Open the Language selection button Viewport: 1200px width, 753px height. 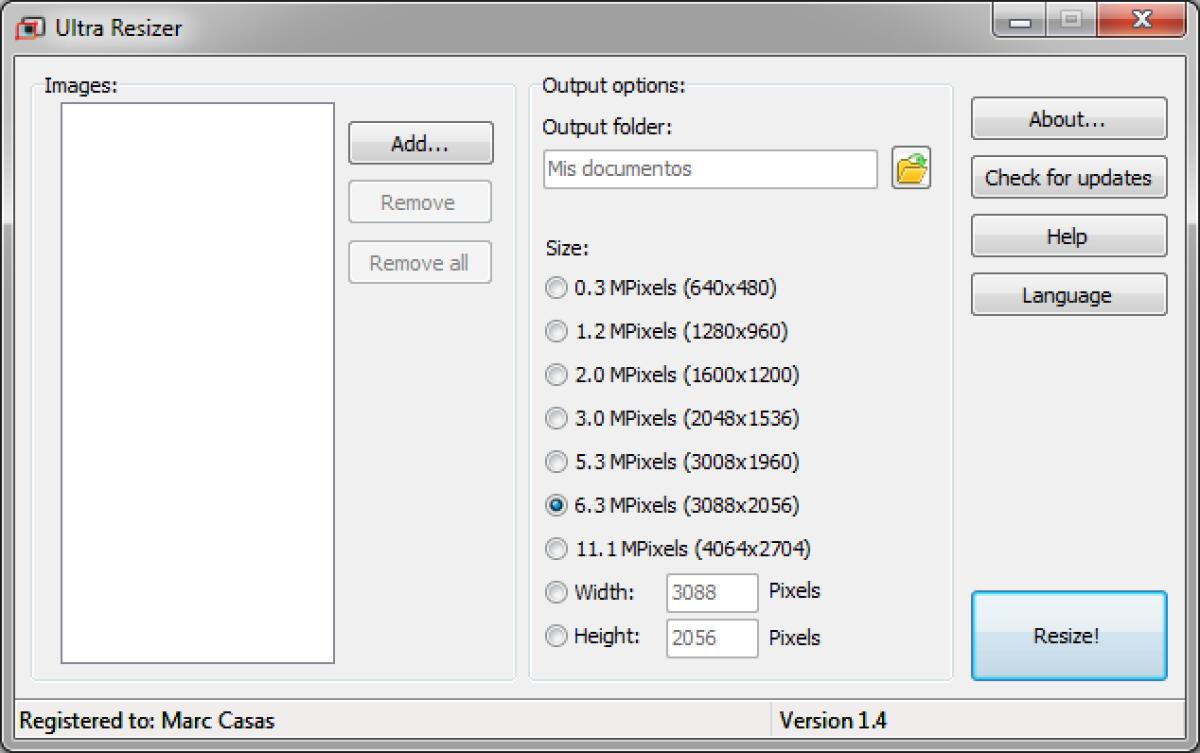pyautogui.click(x=1068, y=296)
